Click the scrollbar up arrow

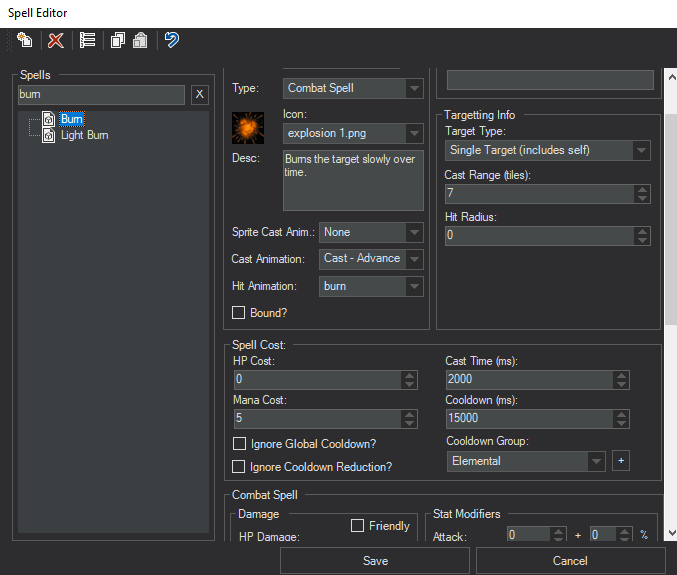pos(671,77)
